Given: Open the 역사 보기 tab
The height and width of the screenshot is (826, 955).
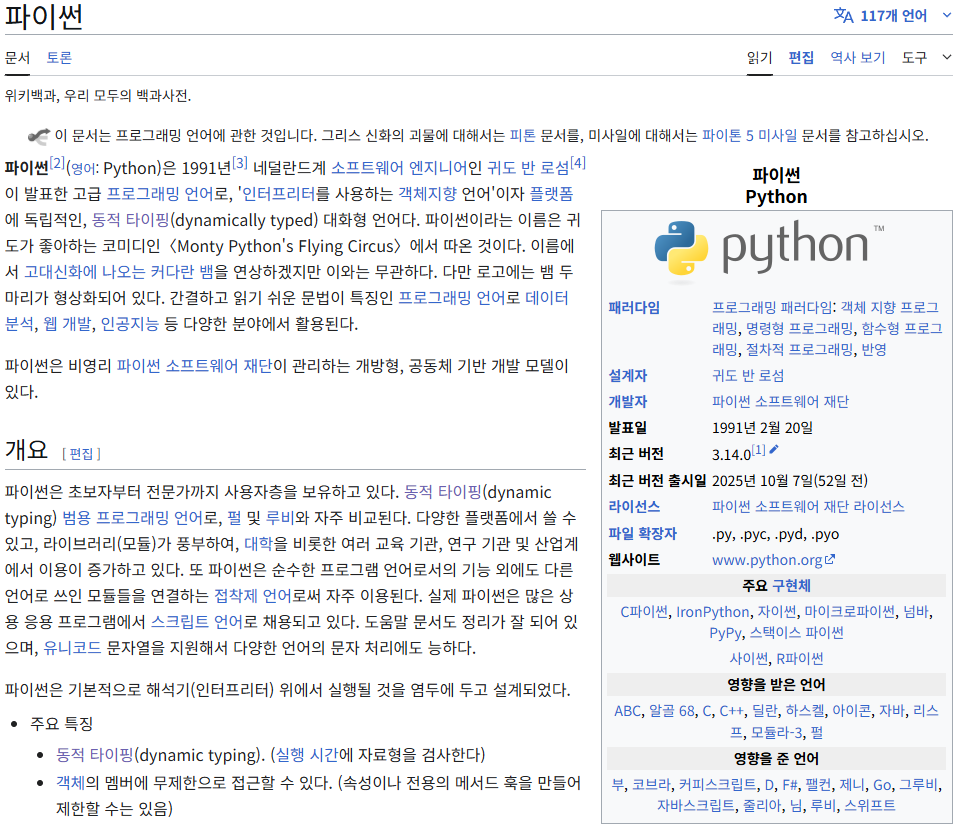Looking at the screenshot, I should (858, 57).
